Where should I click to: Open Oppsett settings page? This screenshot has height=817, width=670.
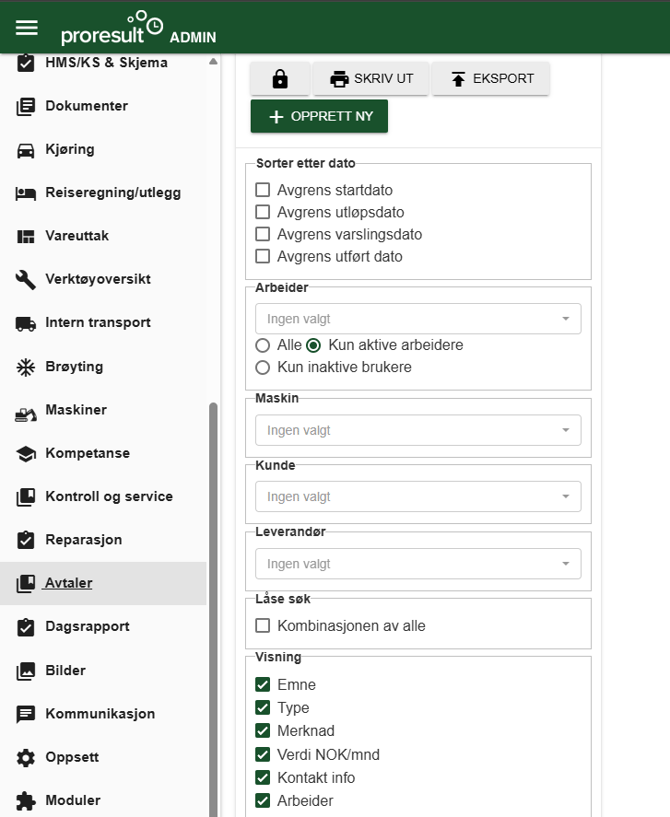(x=103, y=757)
